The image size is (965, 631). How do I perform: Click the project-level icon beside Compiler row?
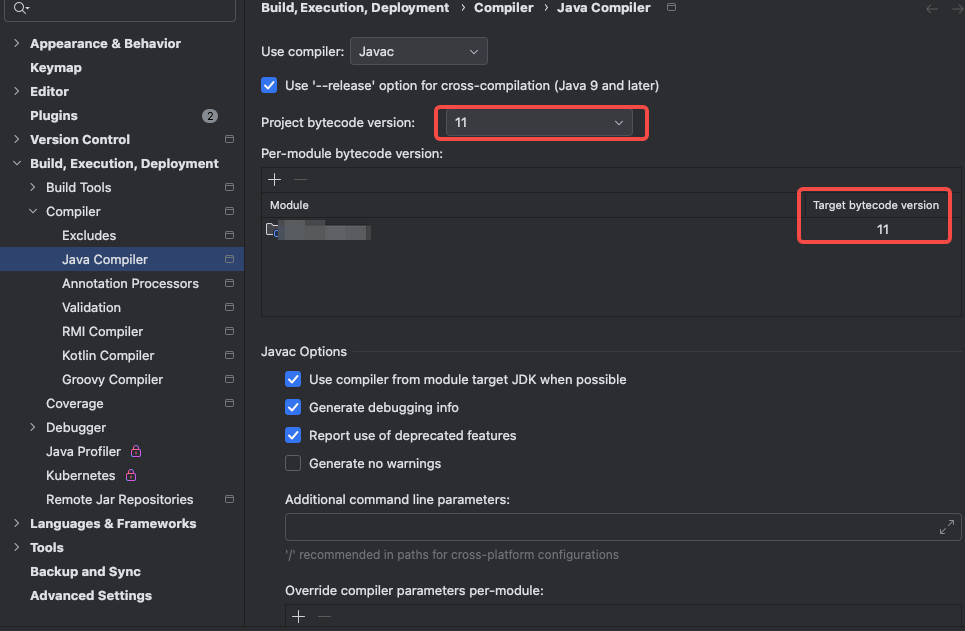click(x=230, y=211)
